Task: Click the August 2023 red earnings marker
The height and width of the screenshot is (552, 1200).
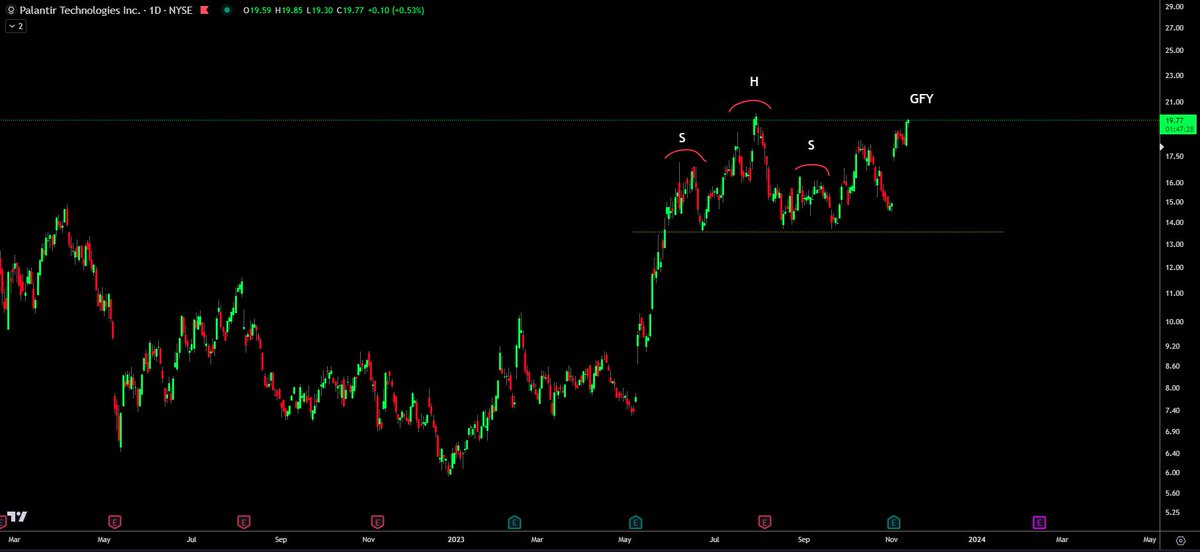Action: pos(764,521)
